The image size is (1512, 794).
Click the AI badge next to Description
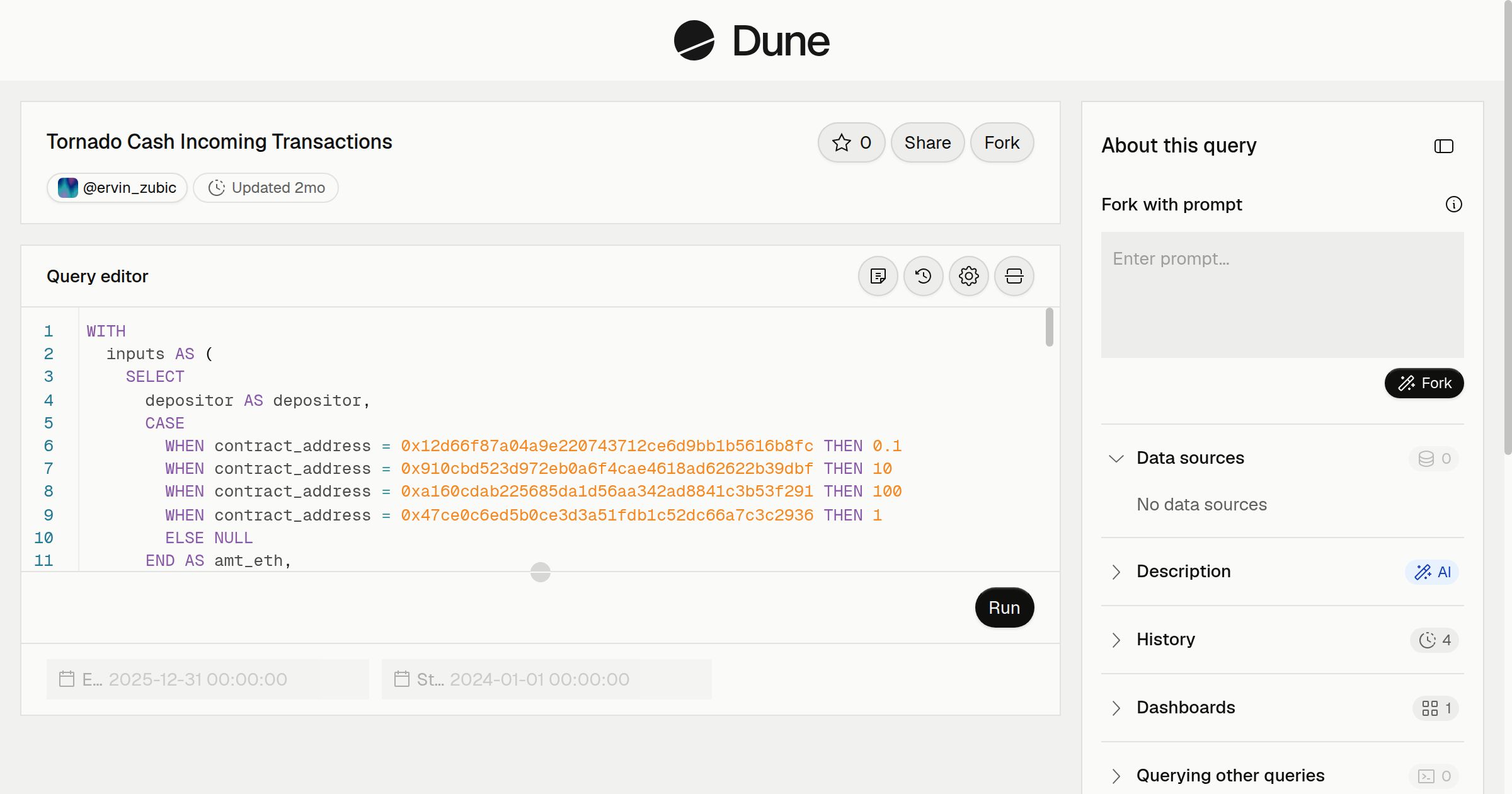[1433, 572]
